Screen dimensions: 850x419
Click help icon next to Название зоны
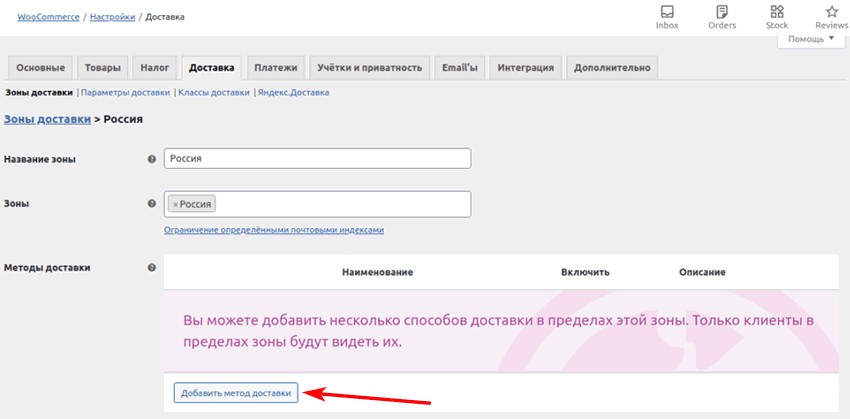point(152,159)
